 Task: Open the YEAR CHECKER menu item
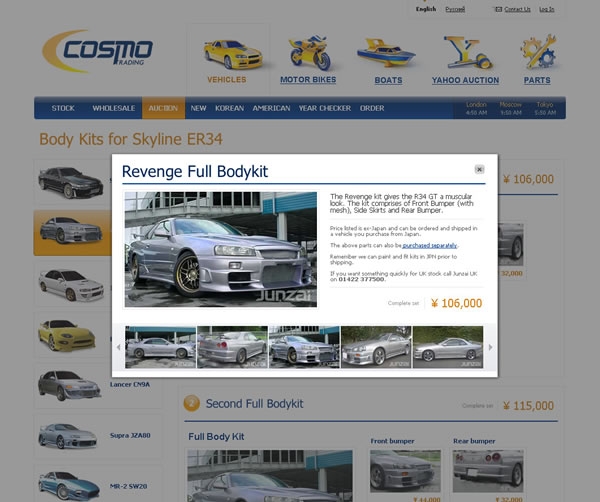click(325, 108)
